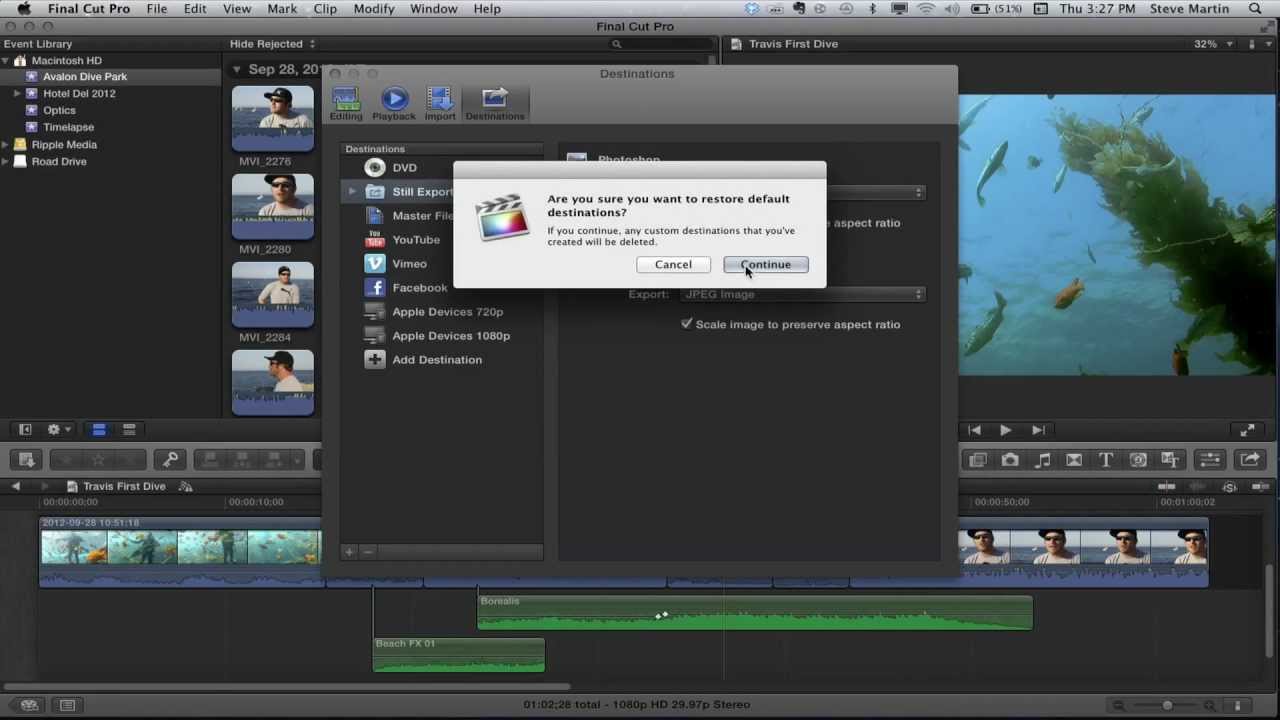Collapse the Macintosh HD disclosure triangle

tap(6, 60)
